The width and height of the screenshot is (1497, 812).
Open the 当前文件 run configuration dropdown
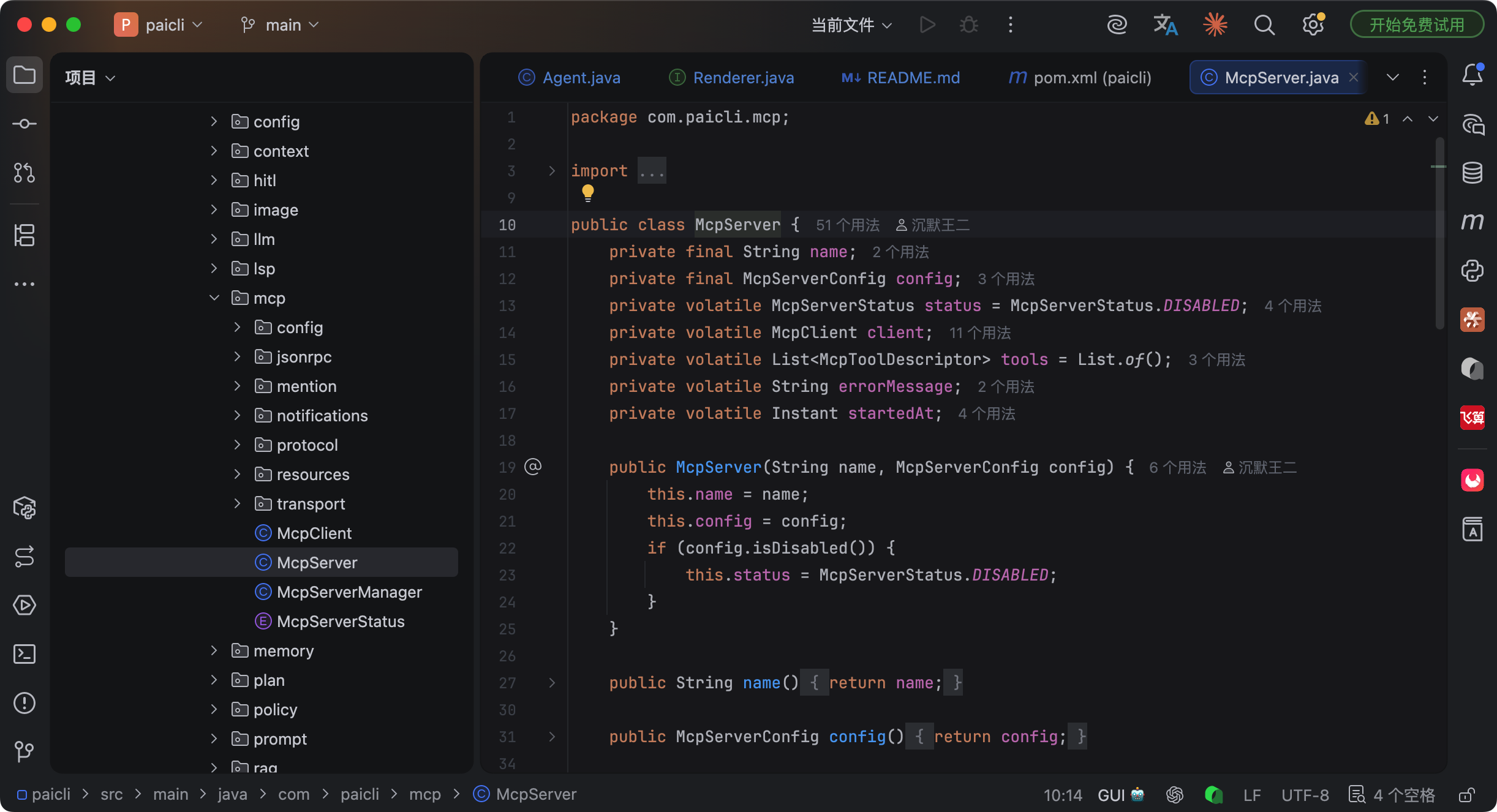click(851, 25)
